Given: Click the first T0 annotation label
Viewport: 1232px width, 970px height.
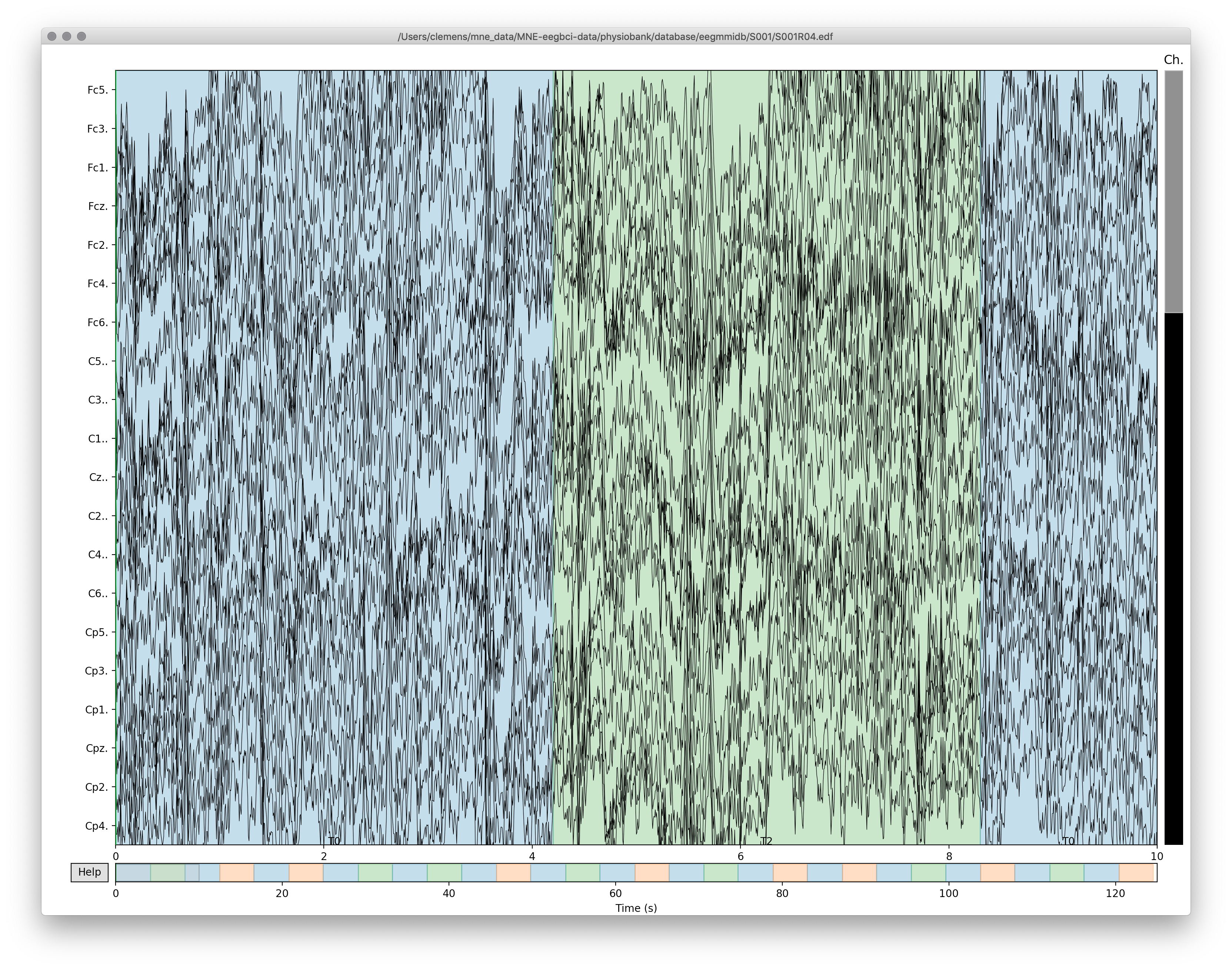Looking at the screenshot, I should click(334, 840).
